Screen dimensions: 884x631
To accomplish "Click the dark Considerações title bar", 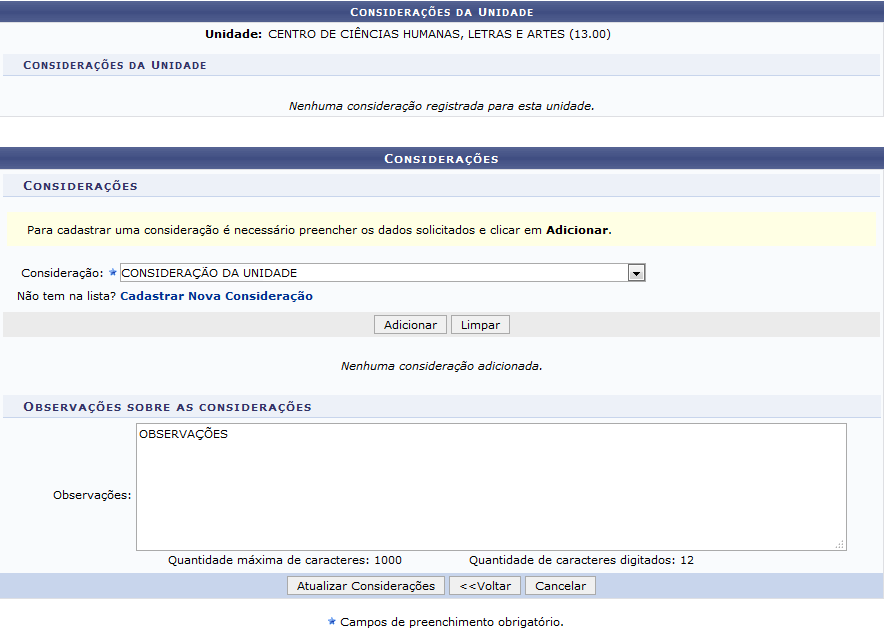I will click(441, 159).
